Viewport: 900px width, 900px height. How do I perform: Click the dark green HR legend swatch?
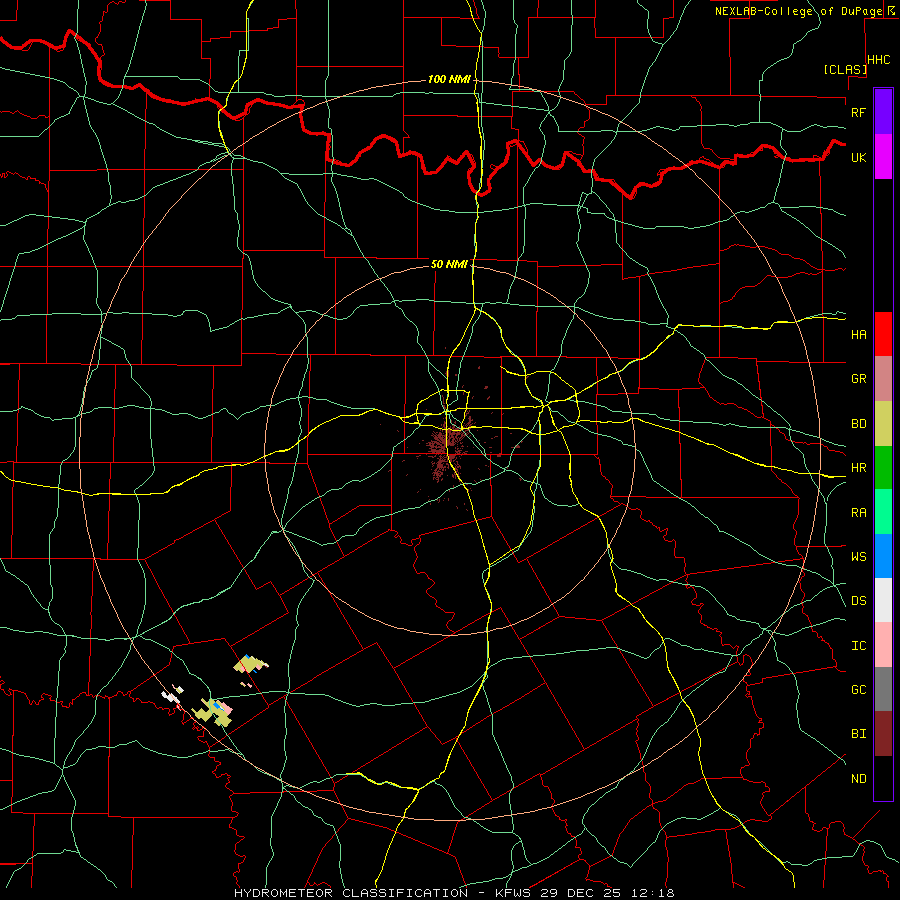click(883, 468)
